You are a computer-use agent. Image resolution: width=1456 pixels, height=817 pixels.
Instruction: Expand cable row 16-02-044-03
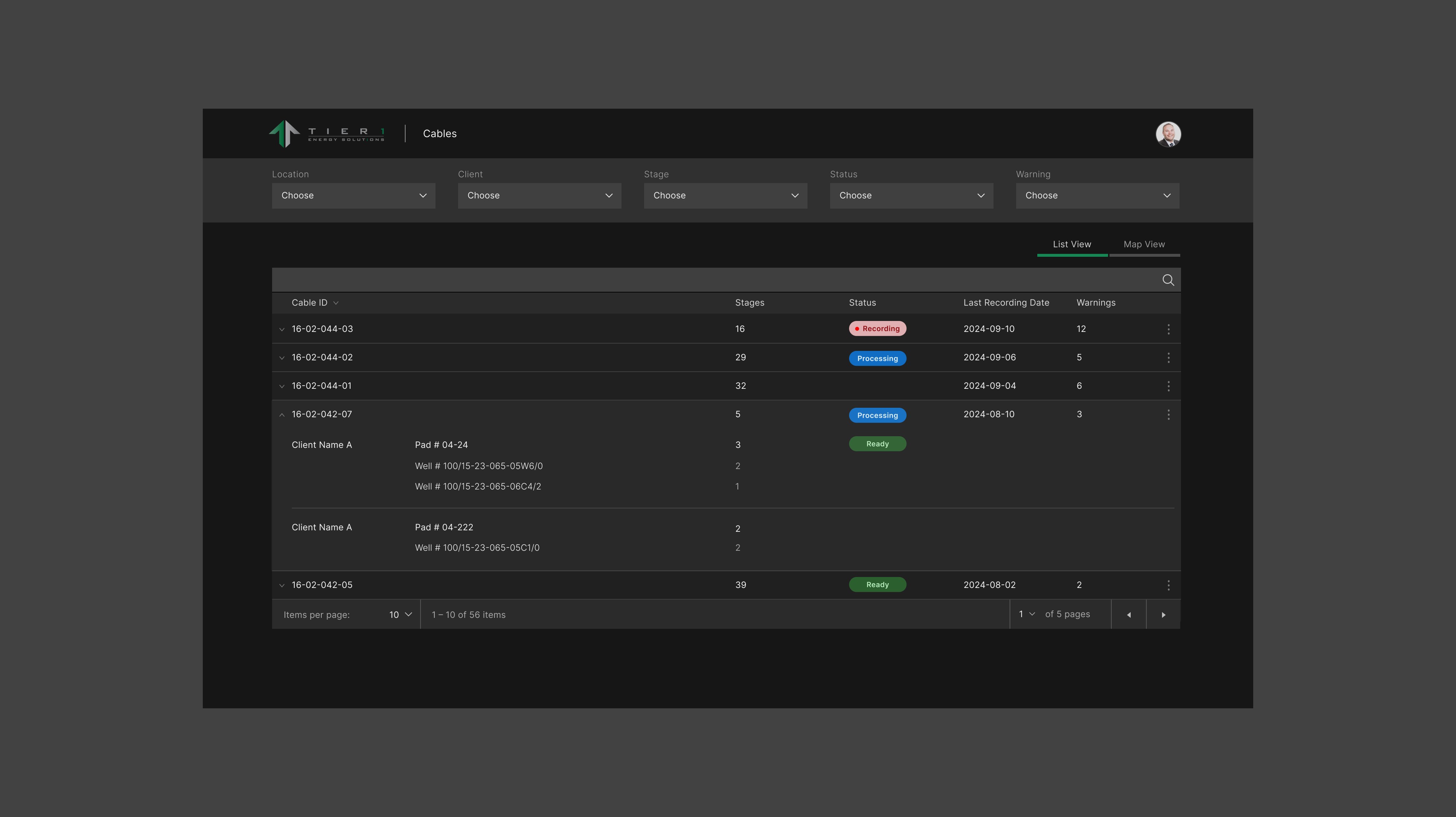point(282,329)
